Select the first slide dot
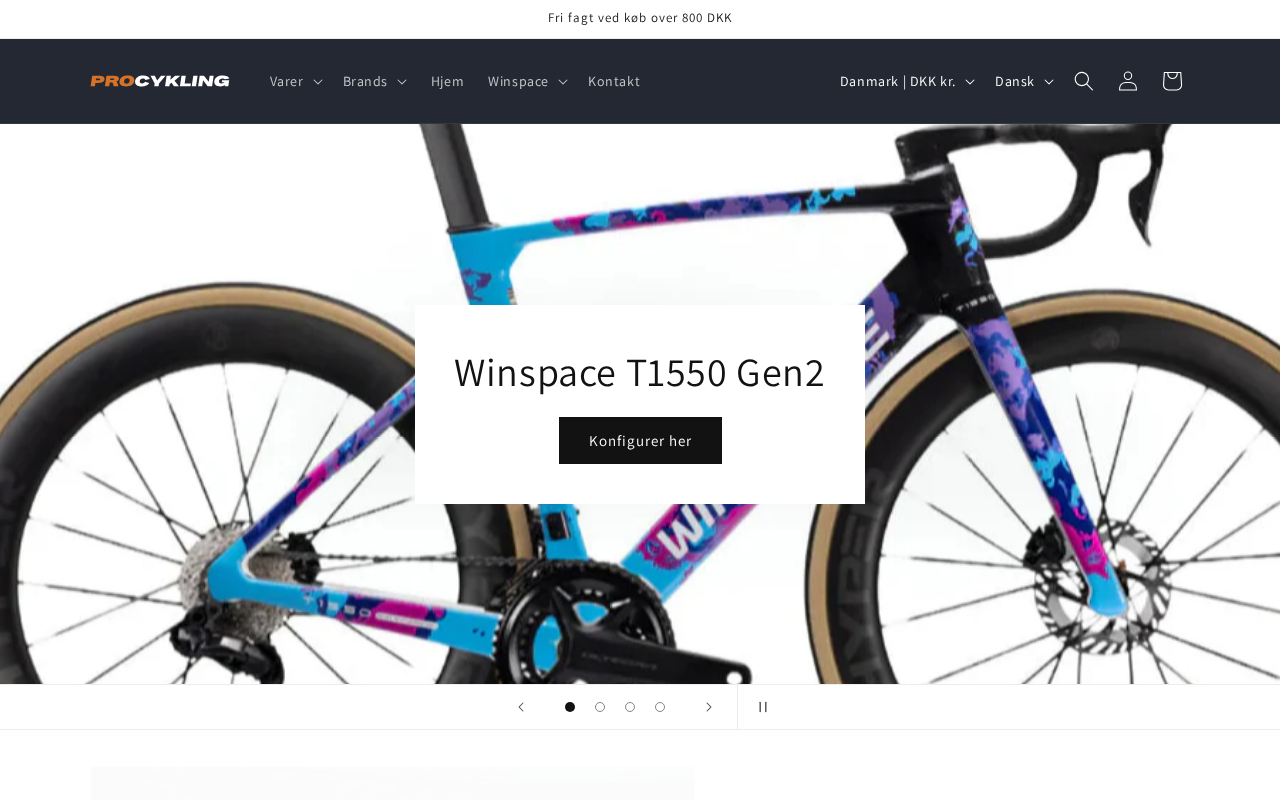The image size is (1280, 800). (x=570, y=707)
